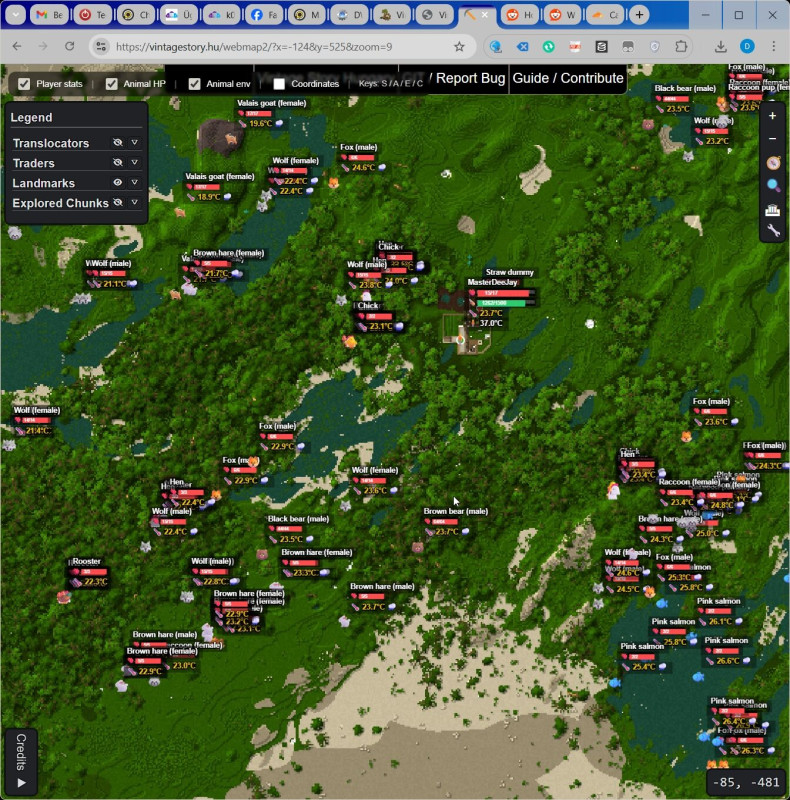The height and width of the screenshot is (800, 790).
Task: Click the Legend panel header
Action: [31, 117]
